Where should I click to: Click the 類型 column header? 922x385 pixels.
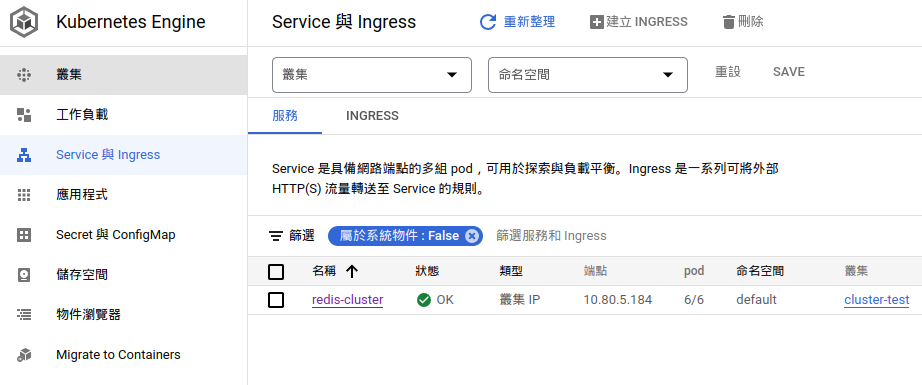pyautogui.click(x=511, y=272)
